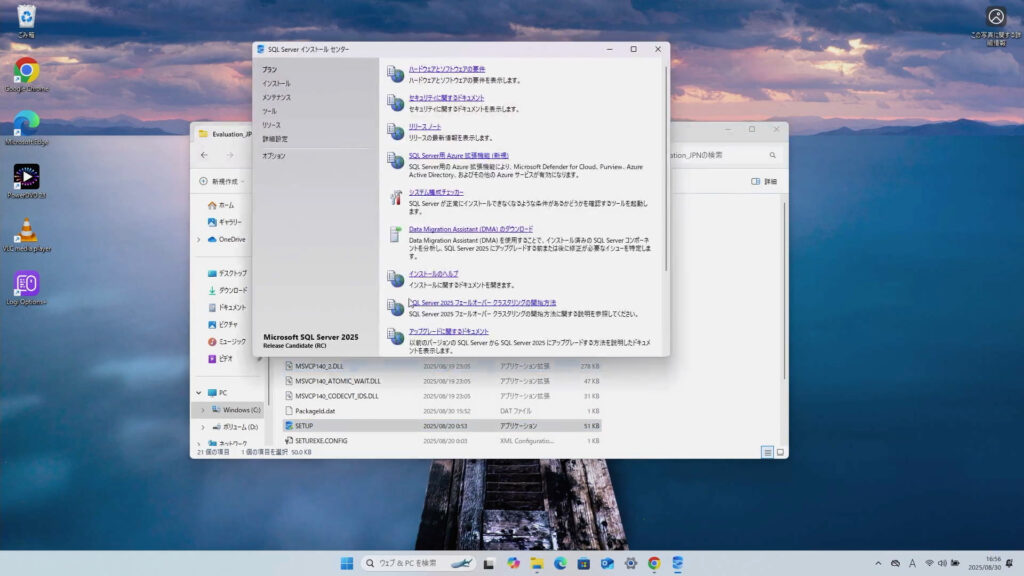
Task: Click the server icon beside Data Migration Assistant
Action: (395, 234)
